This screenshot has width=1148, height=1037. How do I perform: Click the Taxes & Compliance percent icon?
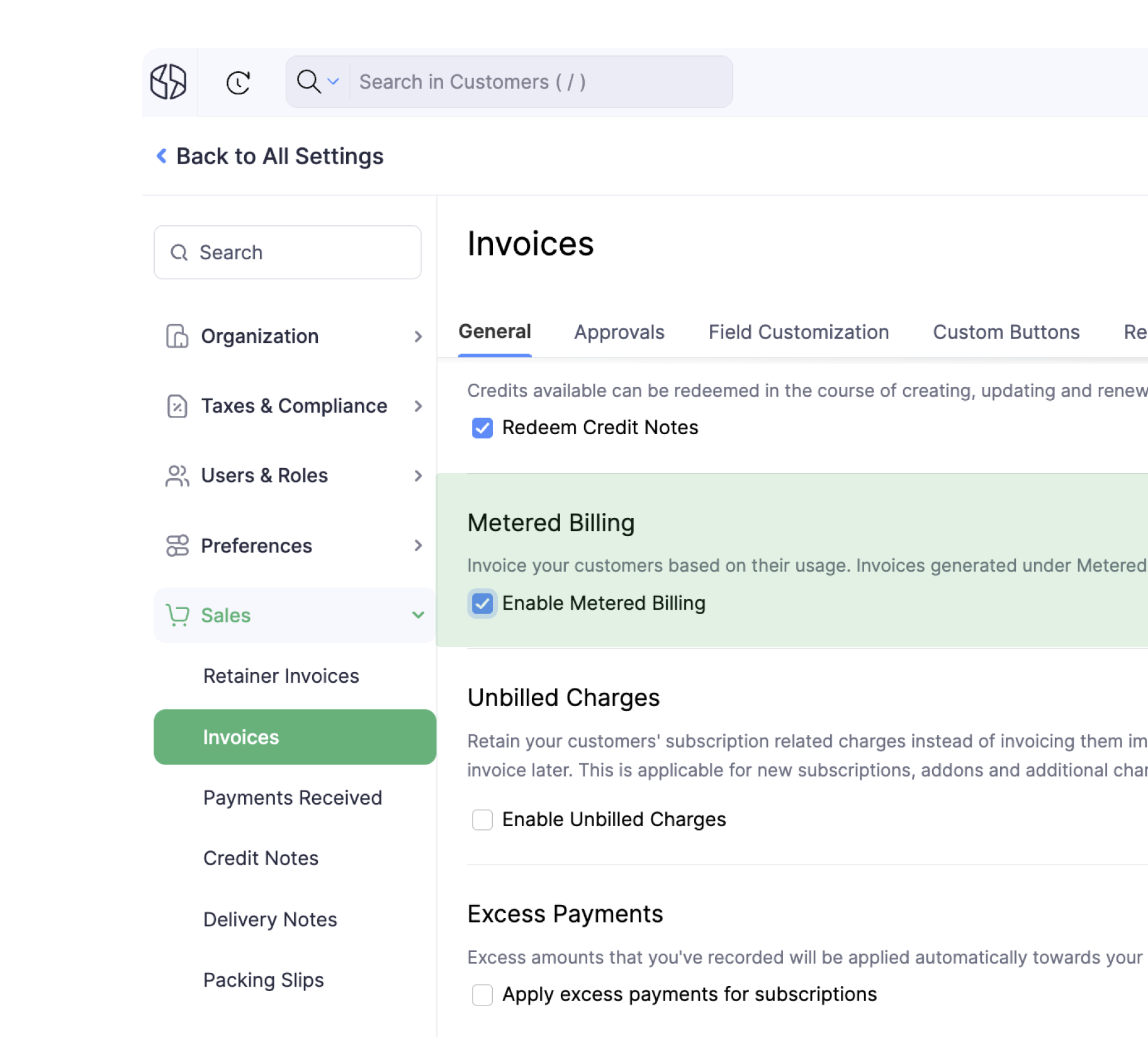point(177,406)
